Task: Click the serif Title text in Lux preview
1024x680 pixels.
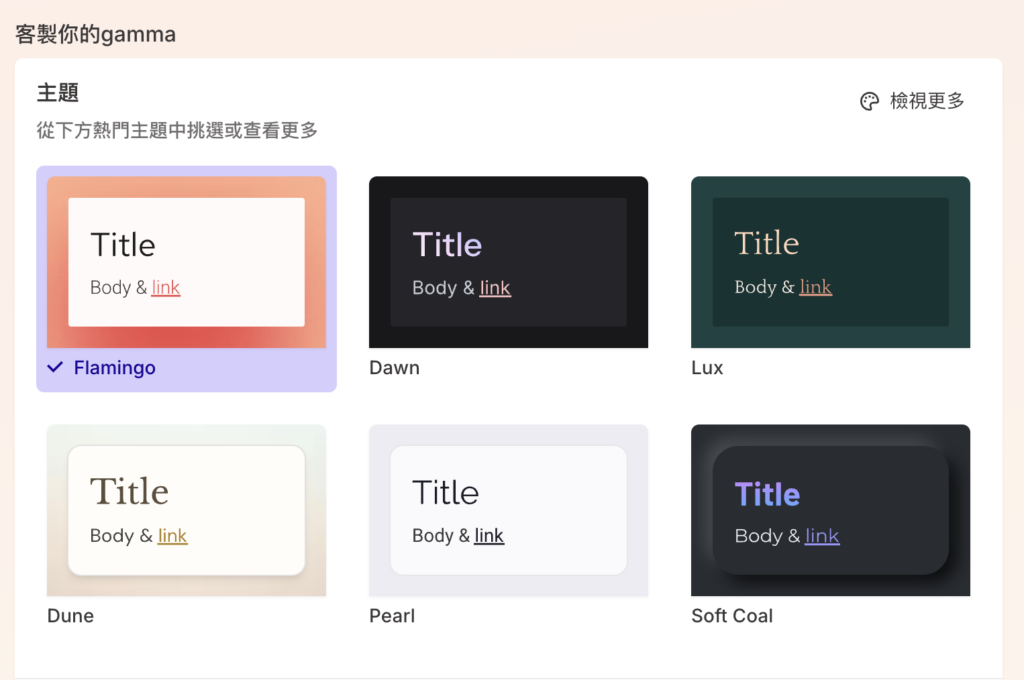Action: [x=766, y=243]
